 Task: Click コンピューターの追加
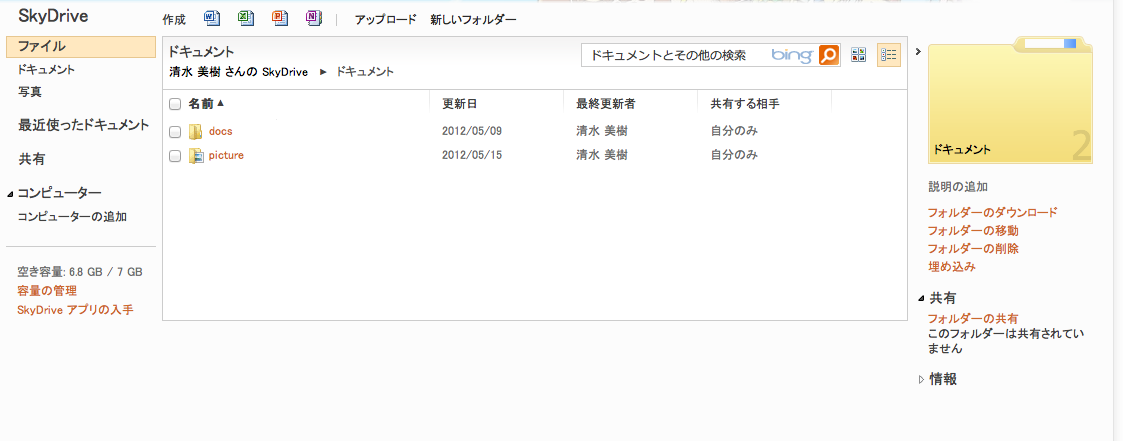coord(72,217)
